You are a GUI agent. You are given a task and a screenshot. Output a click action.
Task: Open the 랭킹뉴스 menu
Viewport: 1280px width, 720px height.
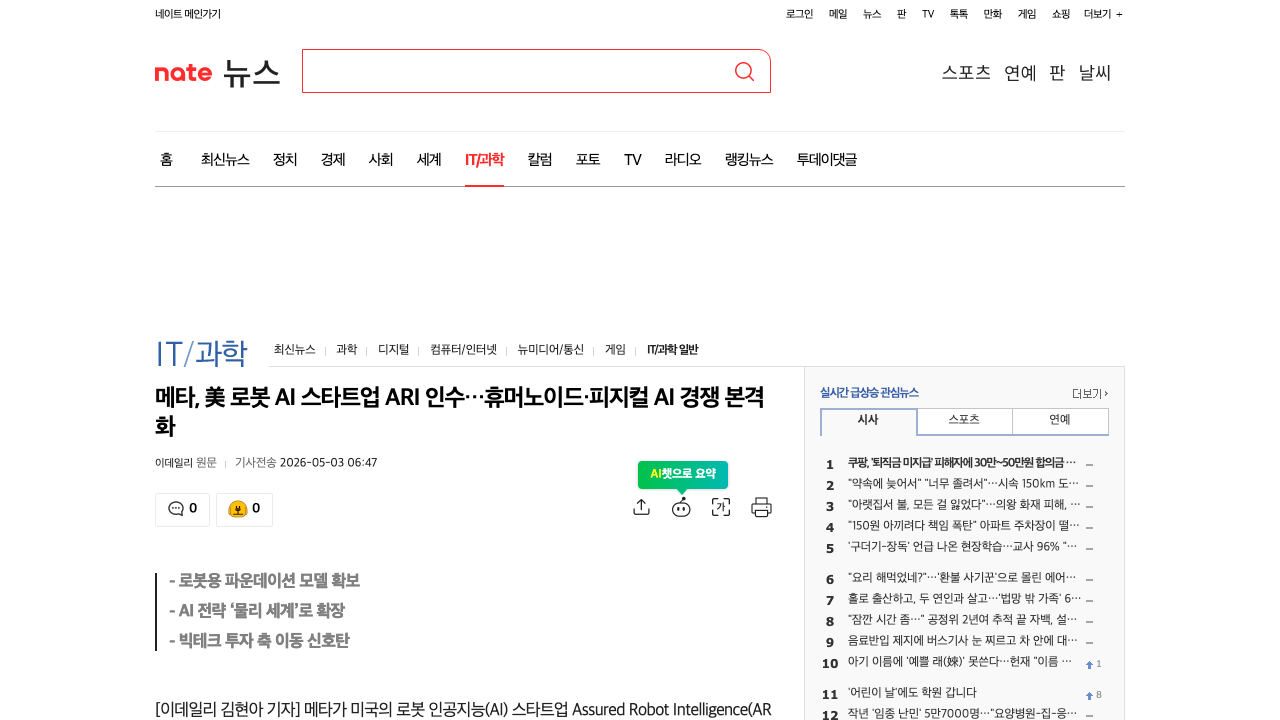tap(749, 159)
